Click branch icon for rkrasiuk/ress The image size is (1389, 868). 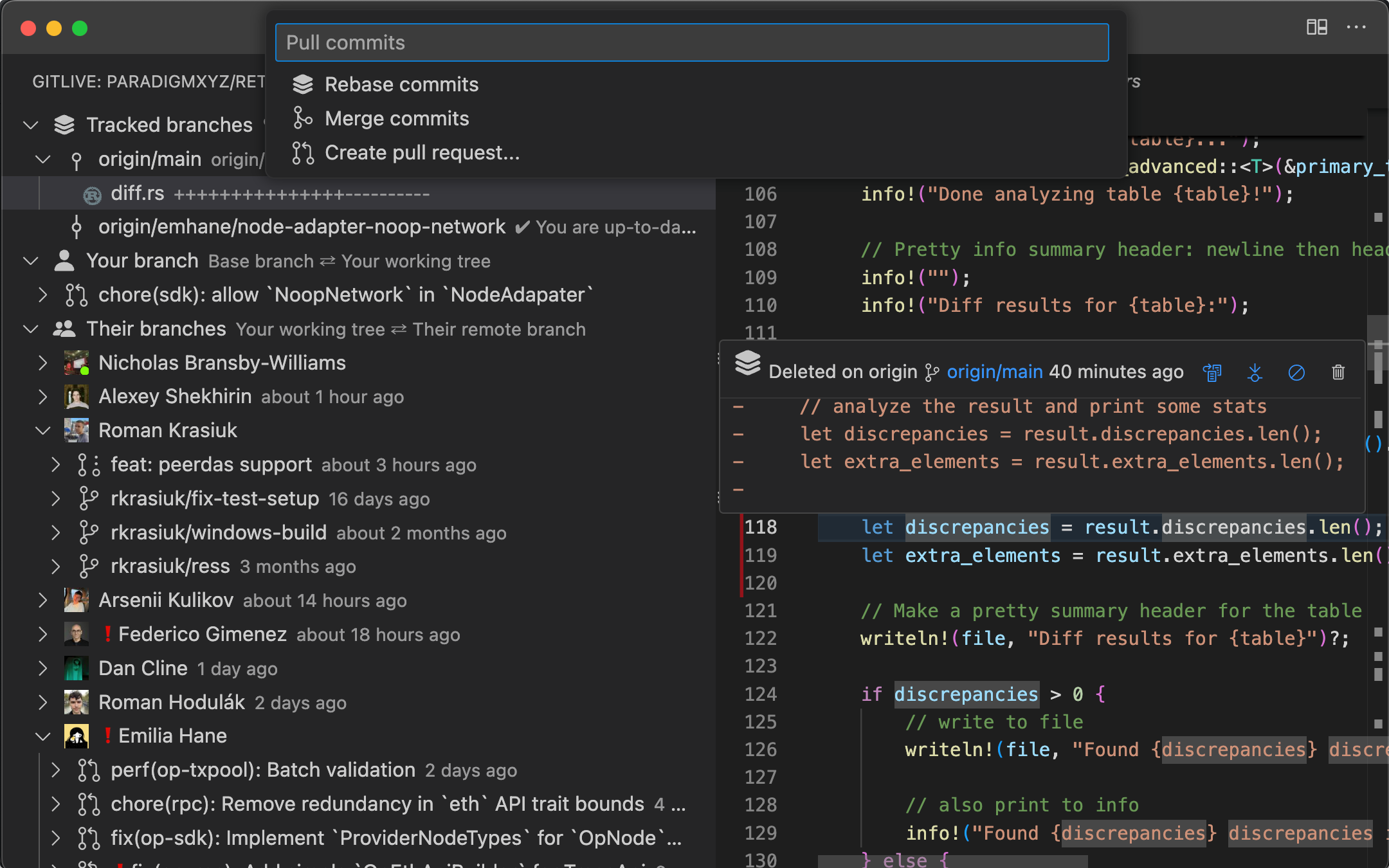pos(89,566)
